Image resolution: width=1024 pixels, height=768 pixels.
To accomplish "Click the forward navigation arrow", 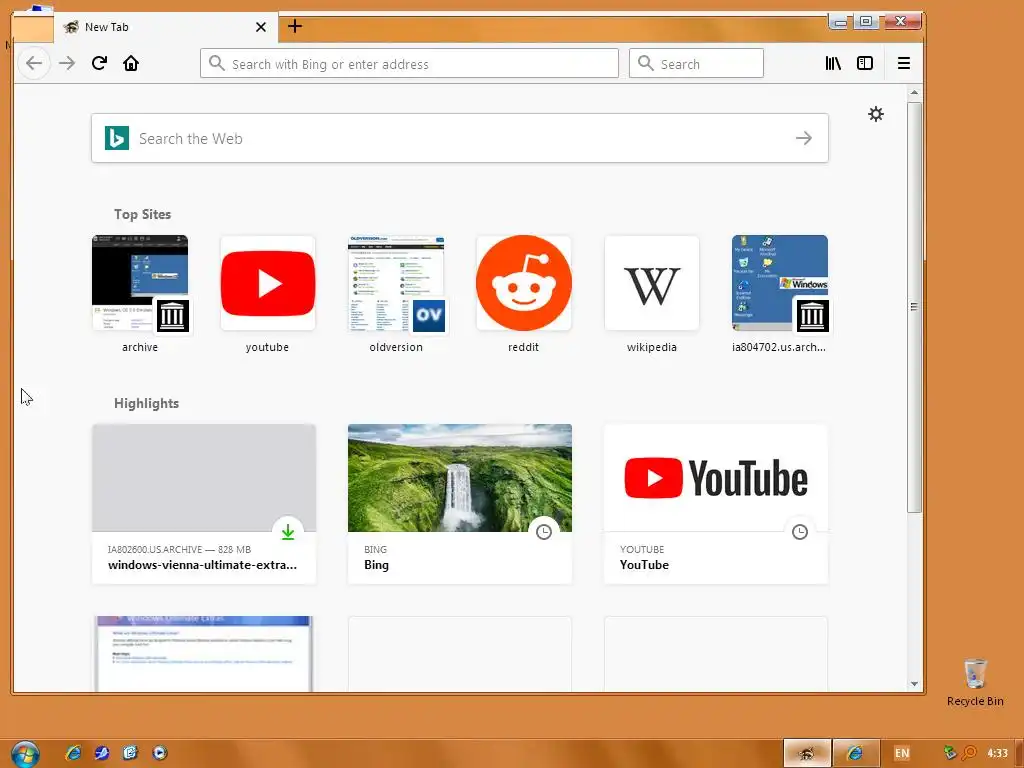I will pyautogui.click(x=67, y=63).
